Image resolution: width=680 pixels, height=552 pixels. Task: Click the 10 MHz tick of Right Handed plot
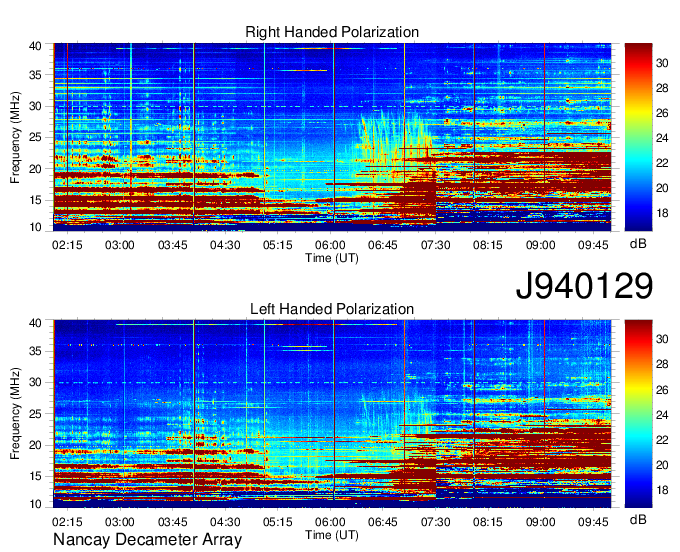pos(35,227)
